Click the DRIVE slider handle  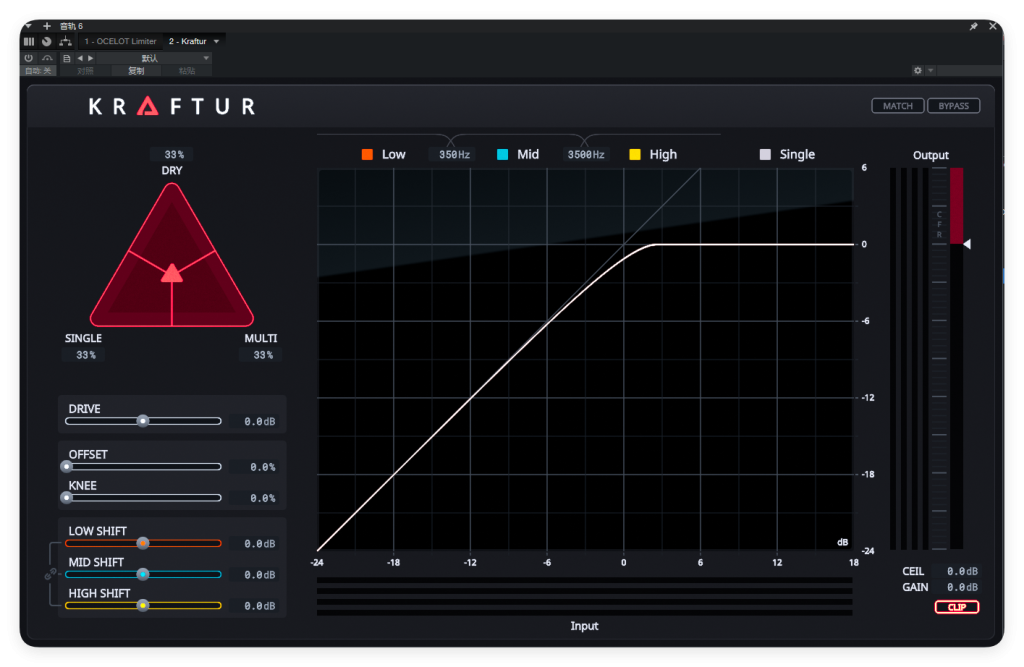(x=143, y=421)
